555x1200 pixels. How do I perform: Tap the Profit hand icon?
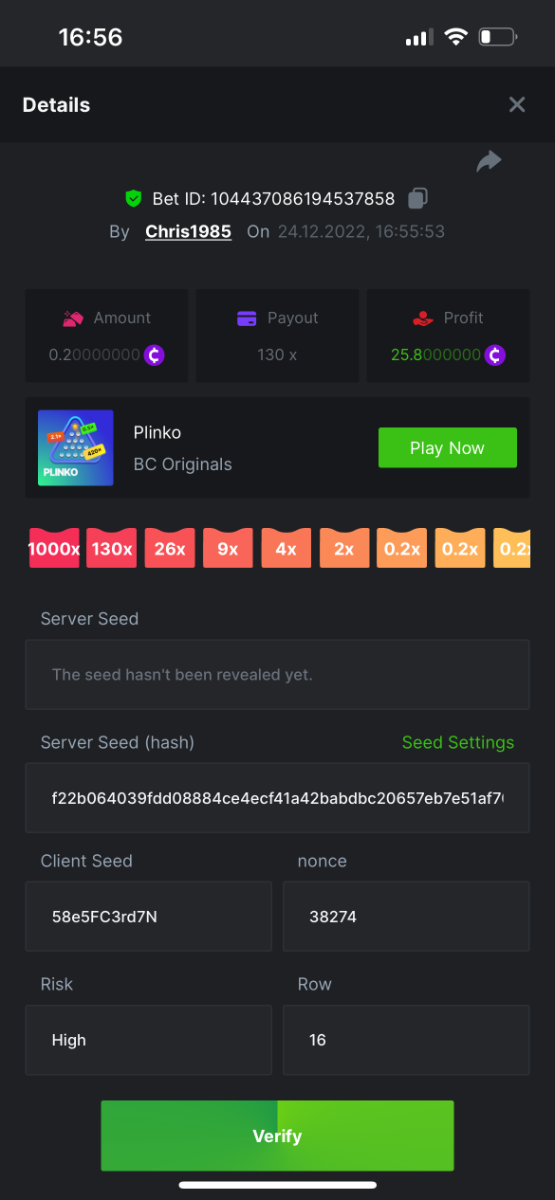coord(423,318)
